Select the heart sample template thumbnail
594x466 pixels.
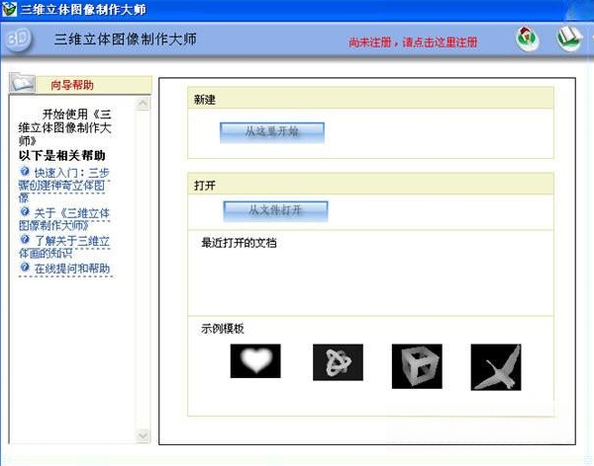tap(255, 361)
